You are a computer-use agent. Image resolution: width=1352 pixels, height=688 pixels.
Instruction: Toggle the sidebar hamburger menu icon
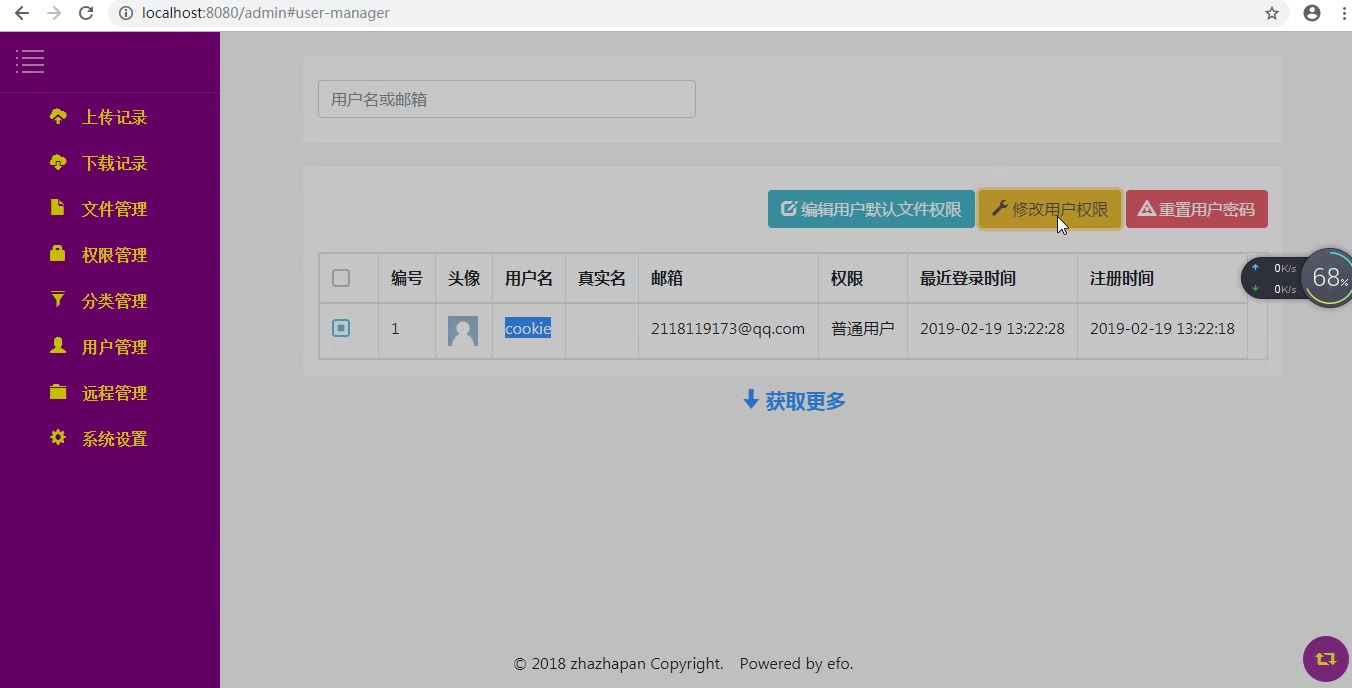coord(30,61)
